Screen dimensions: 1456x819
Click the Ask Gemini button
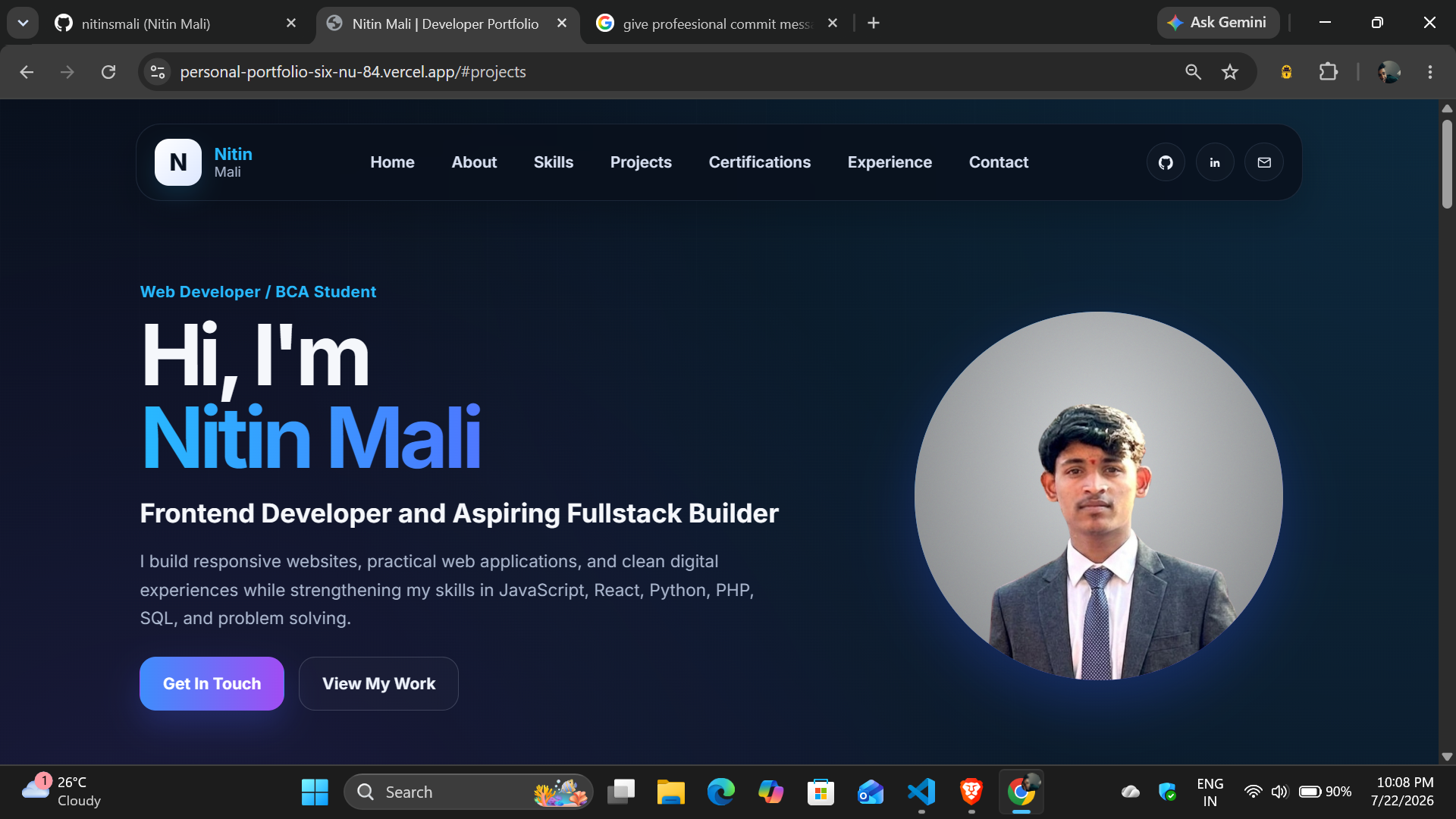coord(1218,23)
